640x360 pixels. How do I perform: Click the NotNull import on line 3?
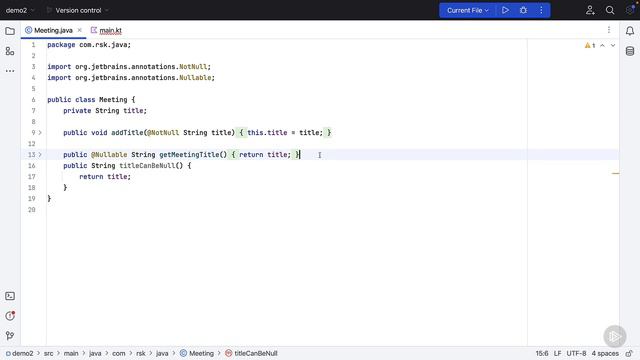pos(193,67)
